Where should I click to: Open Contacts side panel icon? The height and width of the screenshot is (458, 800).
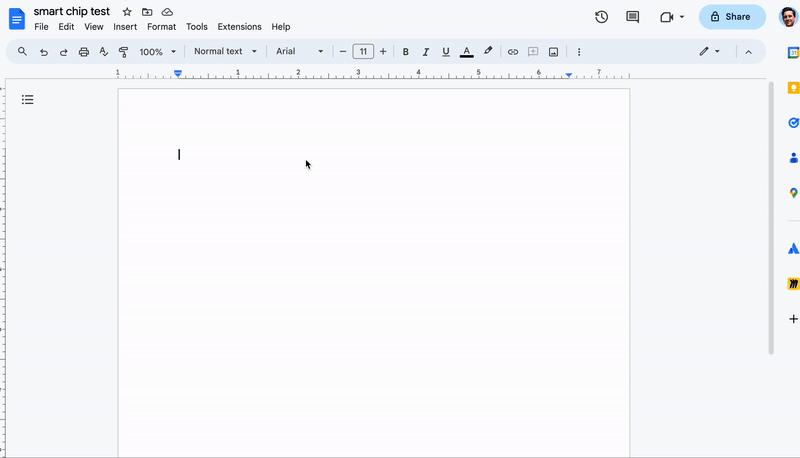click(793, 158)
